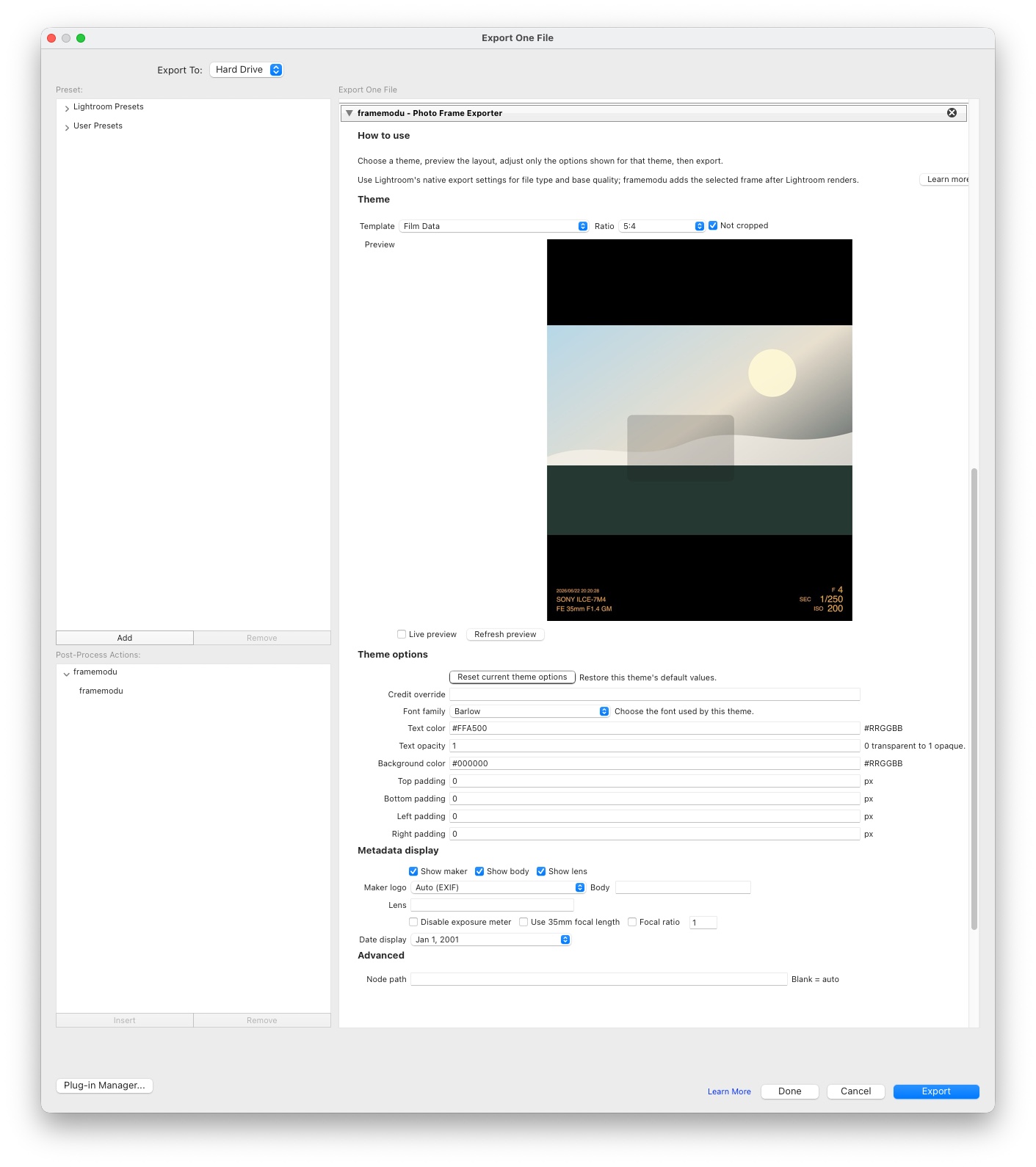Click Reset current theme options button
The width and height of the screenshot is (1036, 1167).
coord(512,677)
